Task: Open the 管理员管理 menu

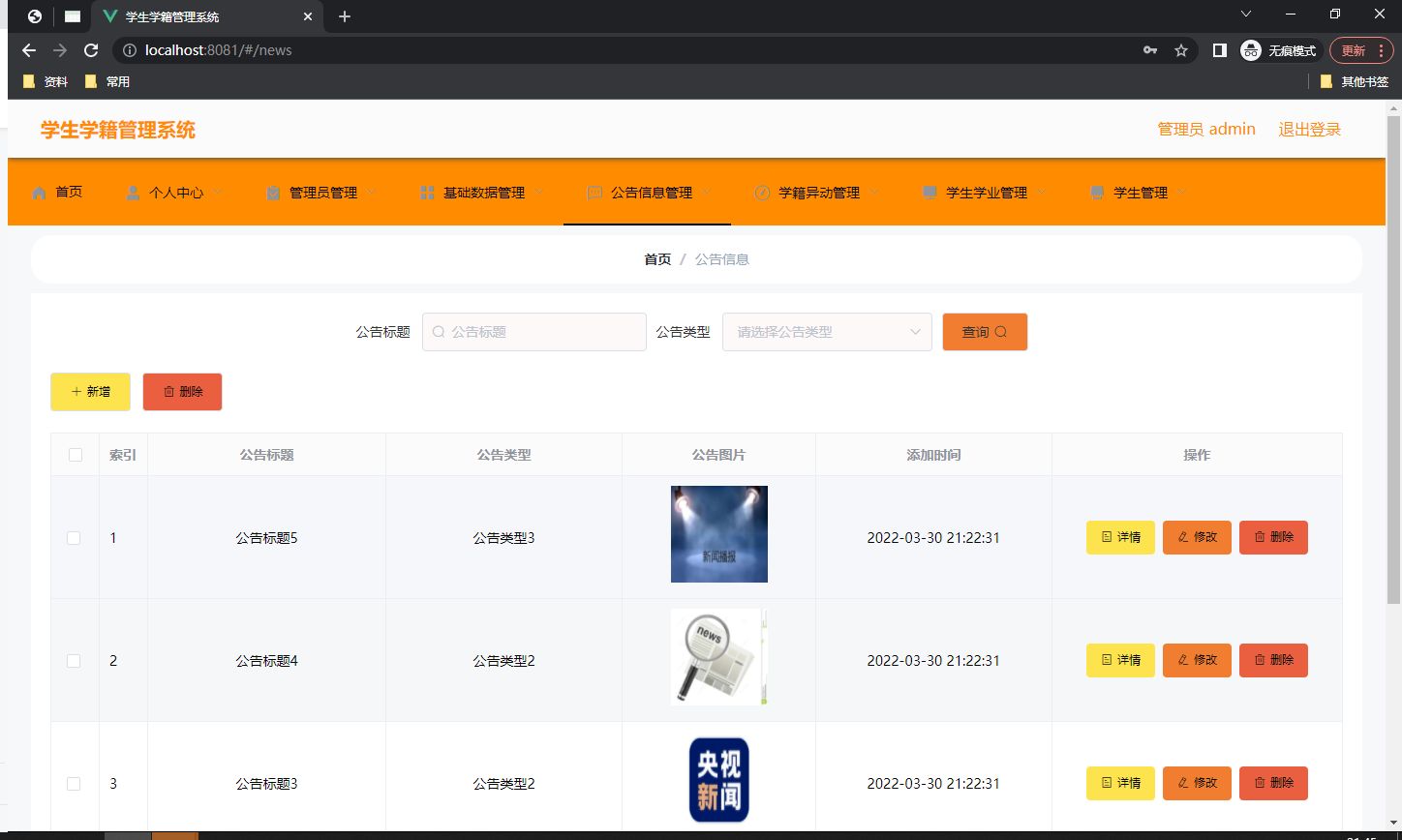Action: coord(321,193)
